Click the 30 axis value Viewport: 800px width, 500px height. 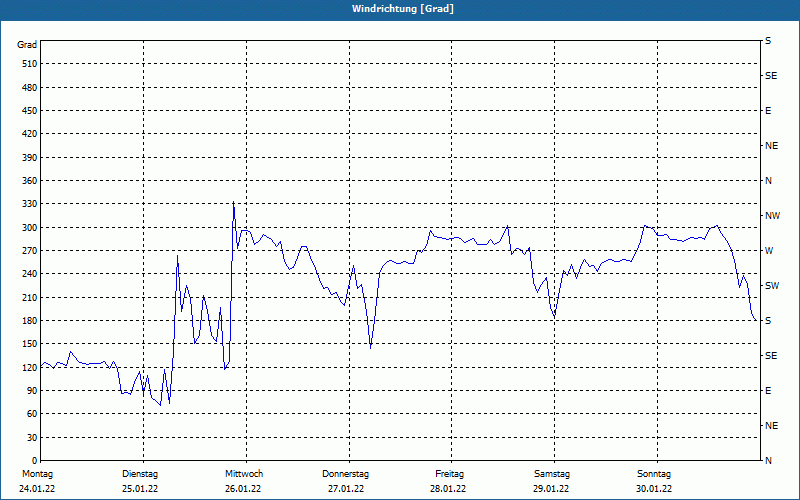coord(32,438)
